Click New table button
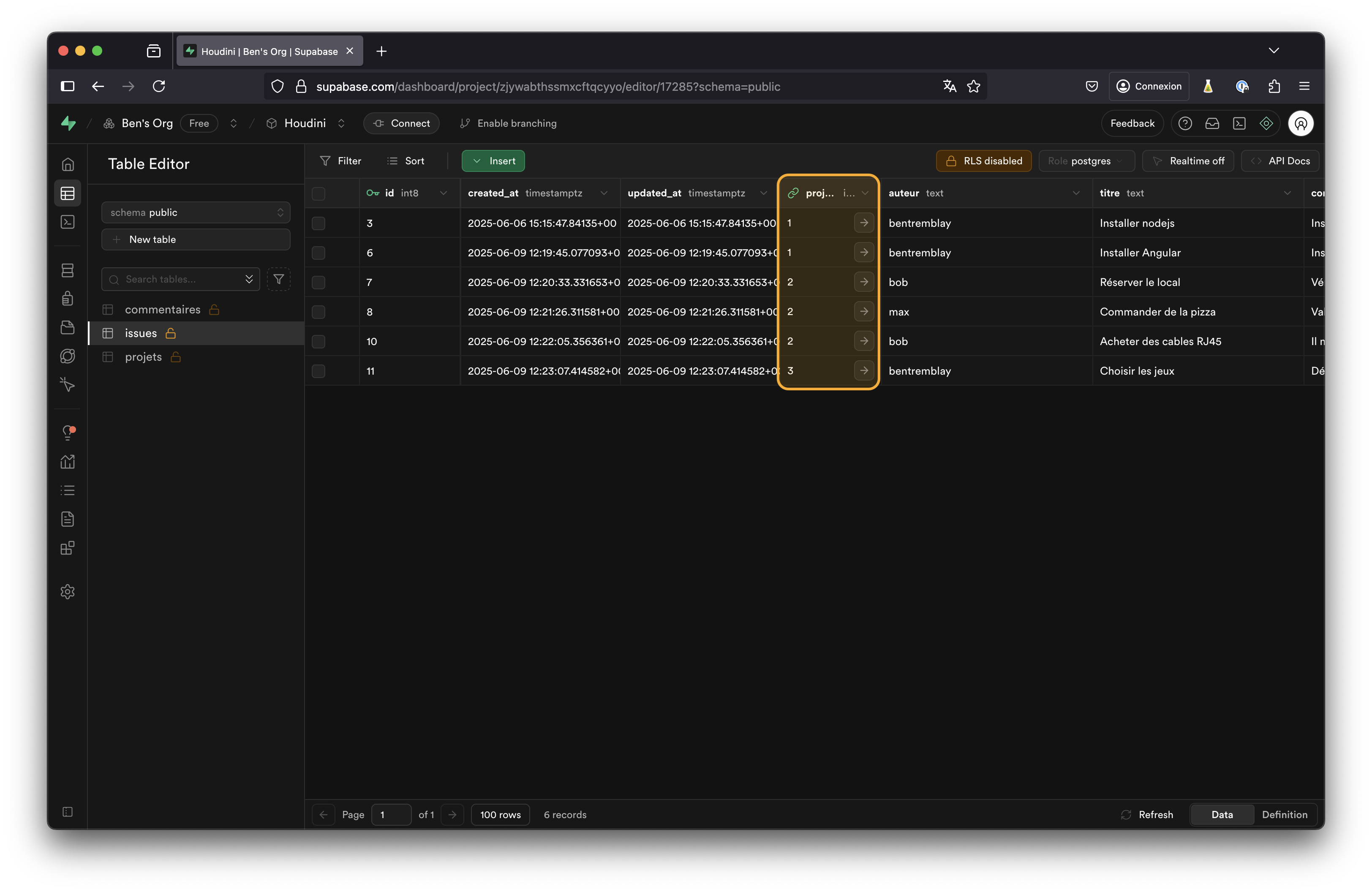The height and width of the screenshot is (892, 1372). coord(196,239)
